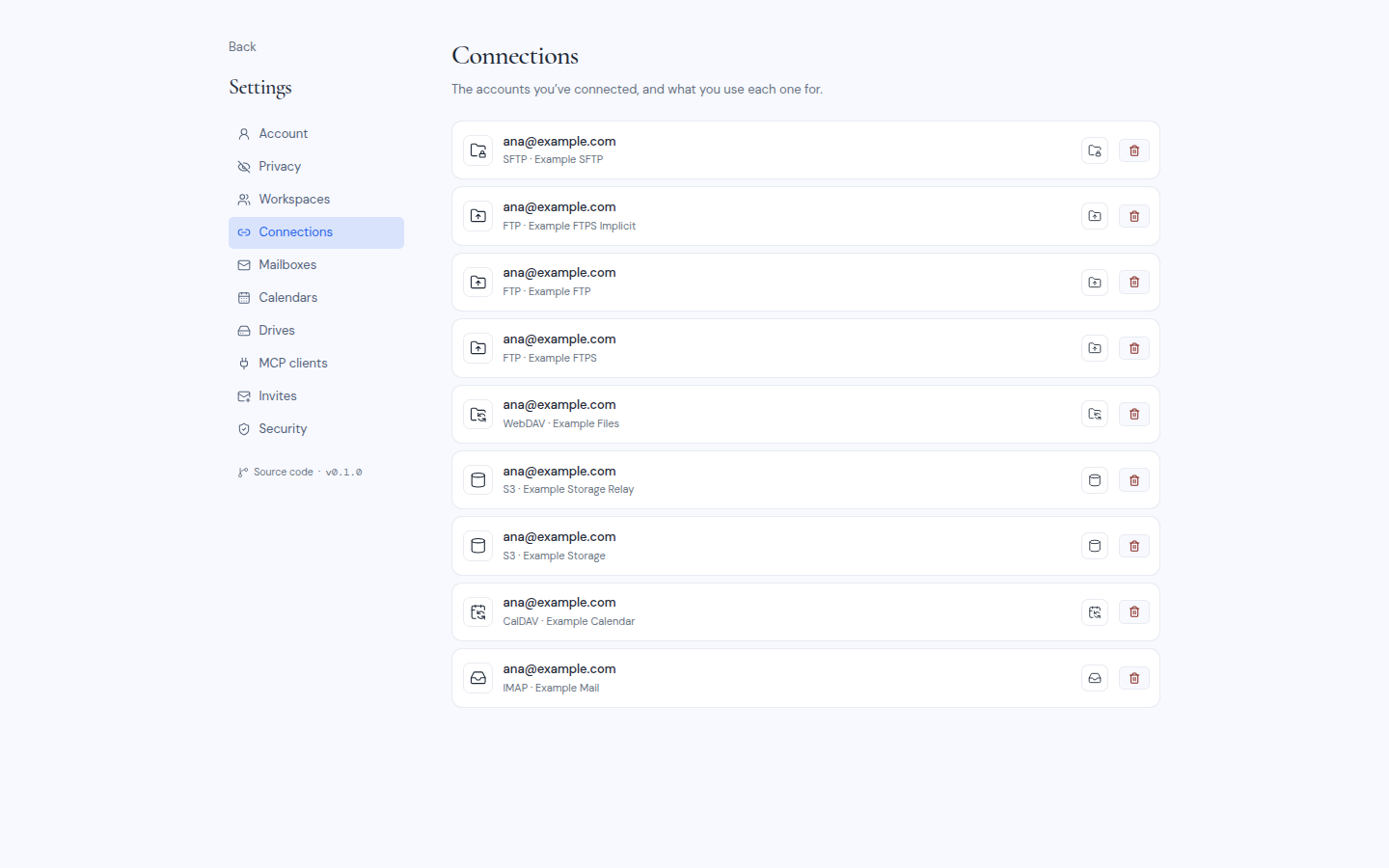
Task: Click the S3 · Example Storage Relay label
Action: (568, 490)
